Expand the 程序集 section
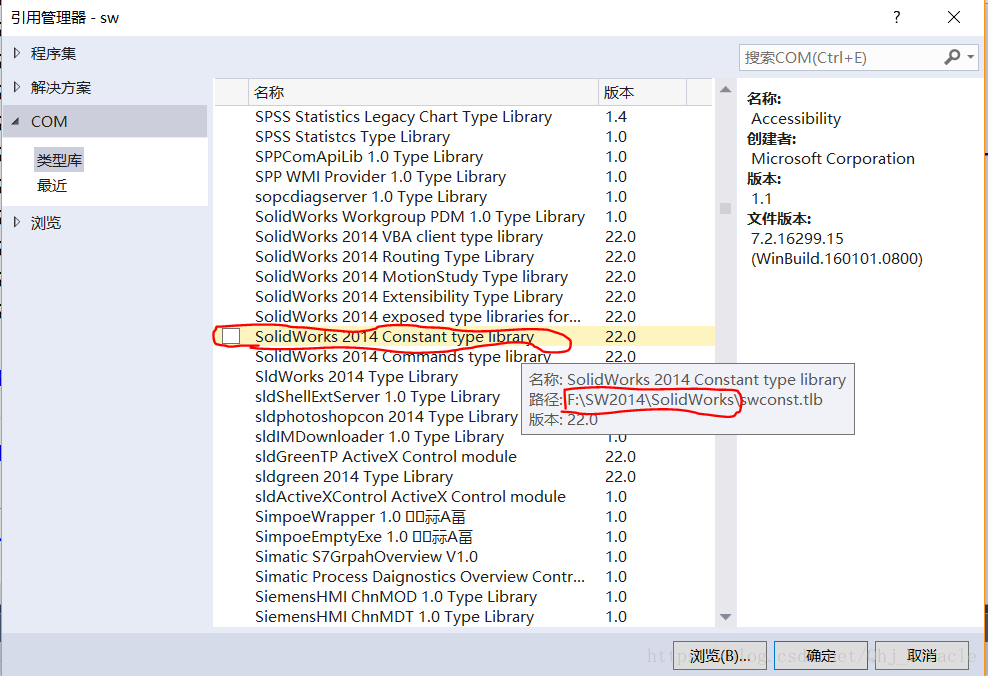 click(17, 54)
